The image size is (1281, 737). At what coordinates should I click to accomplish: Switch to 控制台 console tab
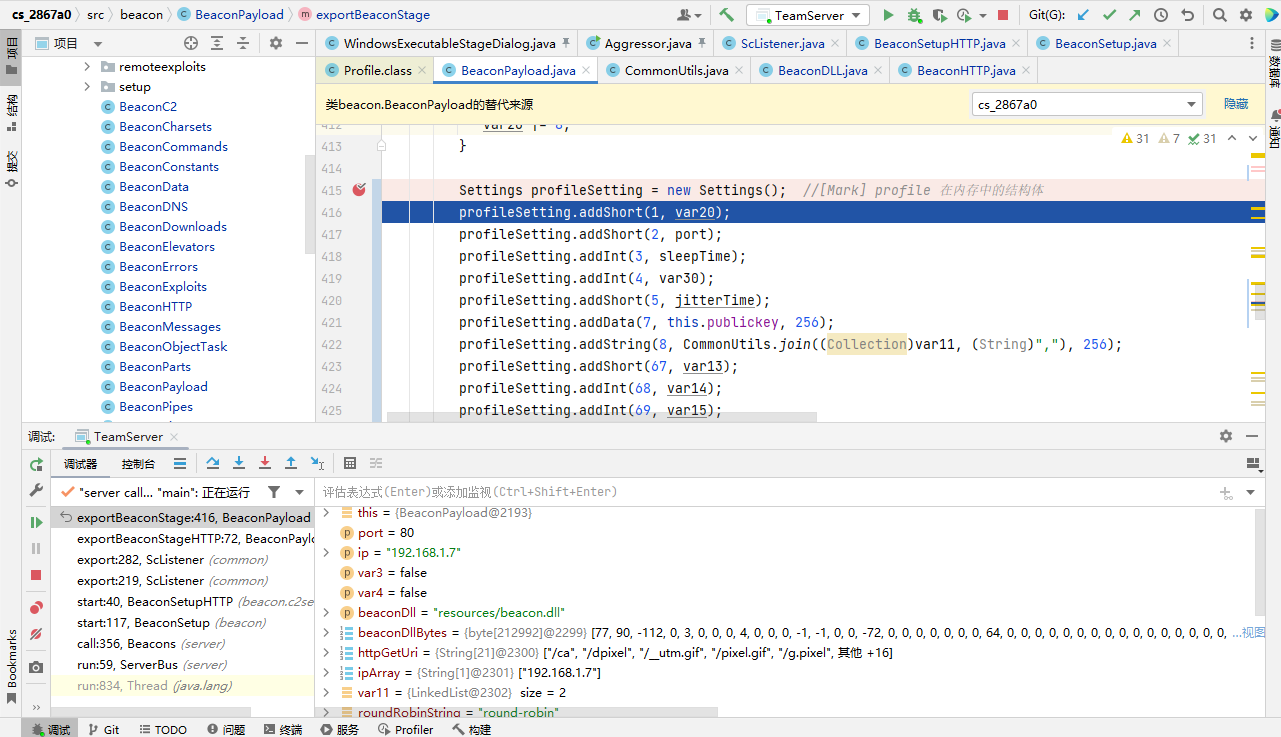pos(138,464)
